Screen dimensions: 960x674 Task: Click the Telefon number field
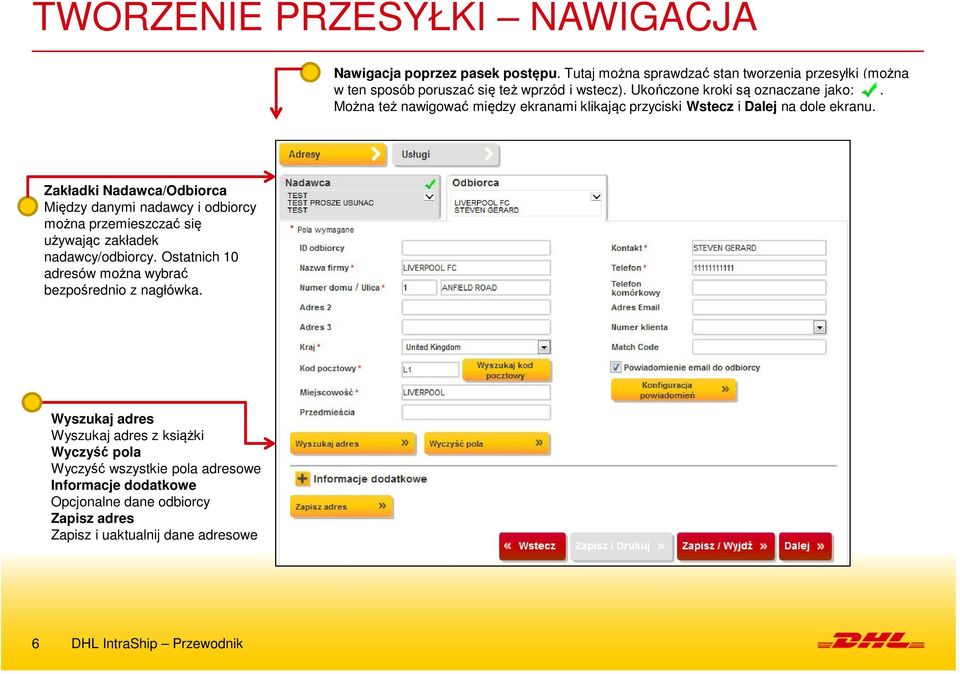click(x=759, y=268)
